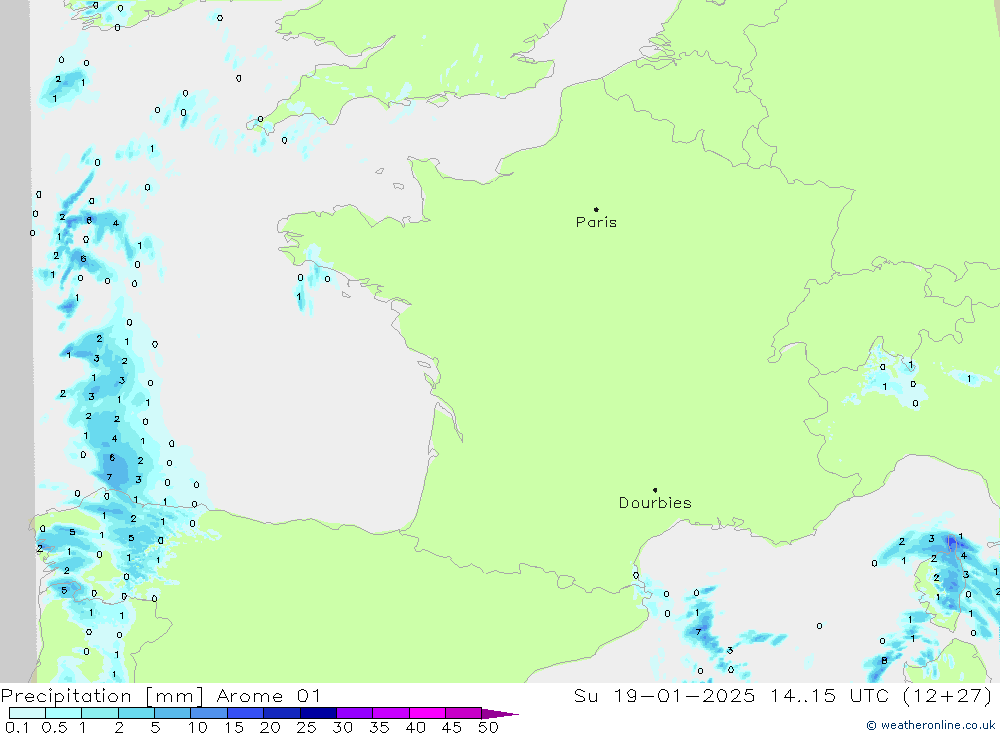
Task: Select the Paris location dot marker
Action: pyautogui.click(x=596, y=209)
